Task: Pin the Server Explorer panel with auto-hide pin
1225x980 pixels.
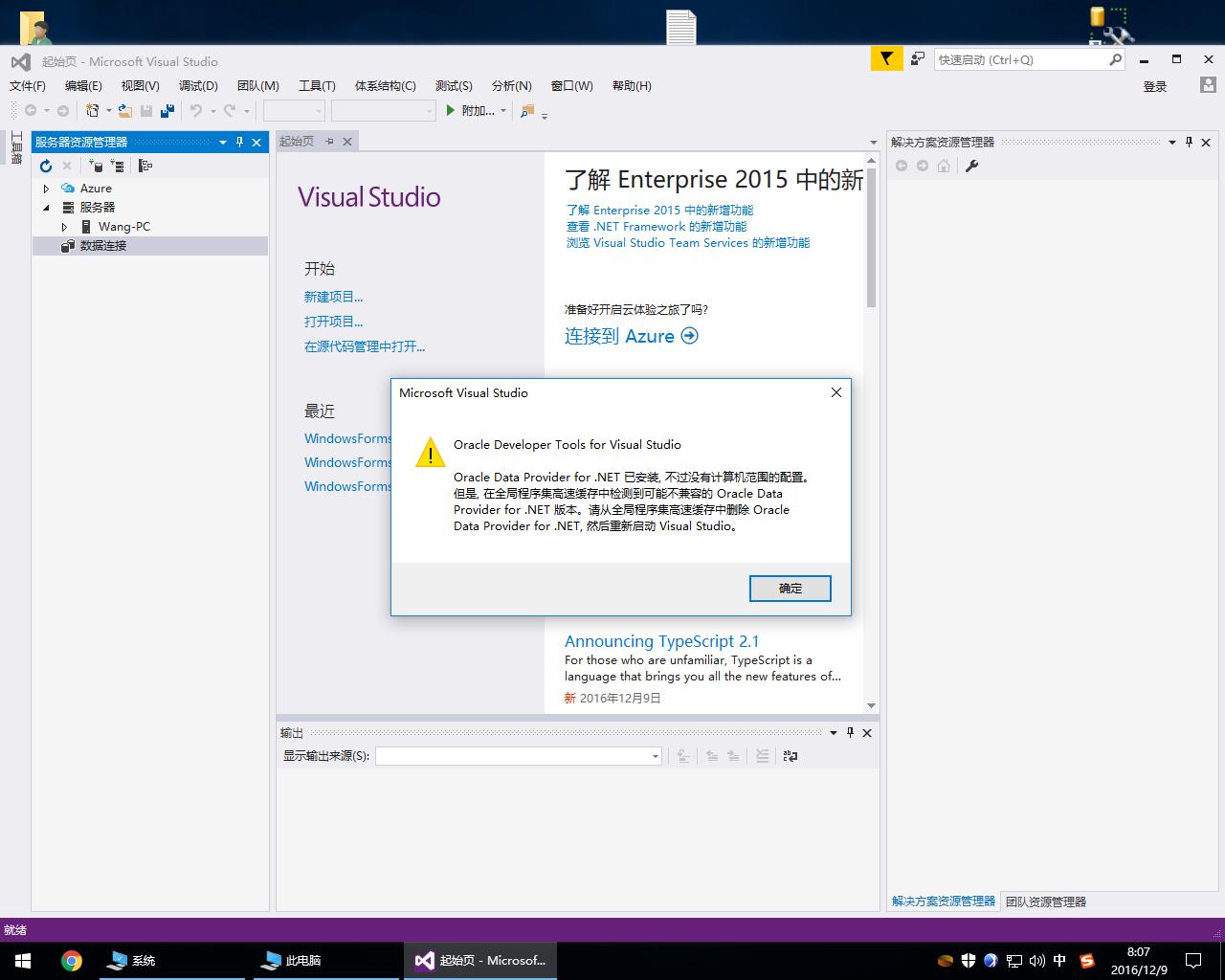Action: 240,142
